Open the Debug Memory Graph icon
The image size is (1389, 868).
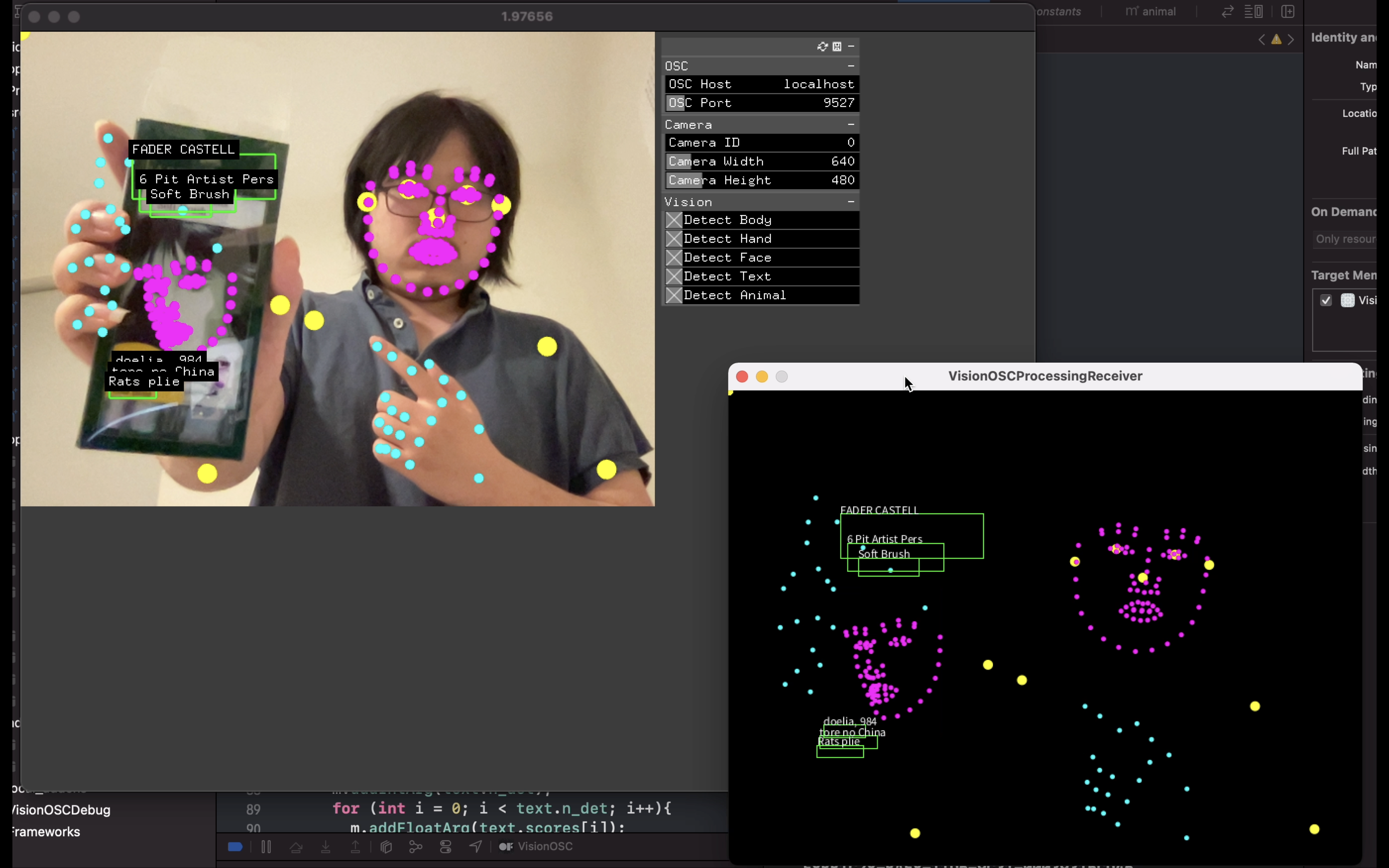click(x=415, y=847)
